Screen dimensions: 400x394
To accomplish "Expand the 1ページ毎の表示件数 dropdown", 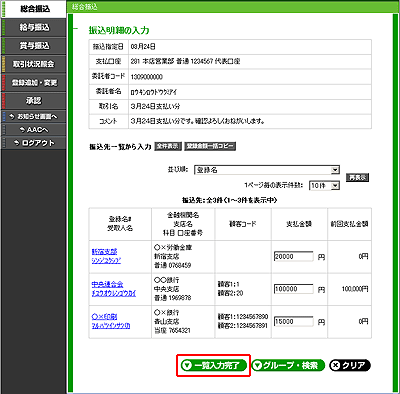I will pos(324,185).
